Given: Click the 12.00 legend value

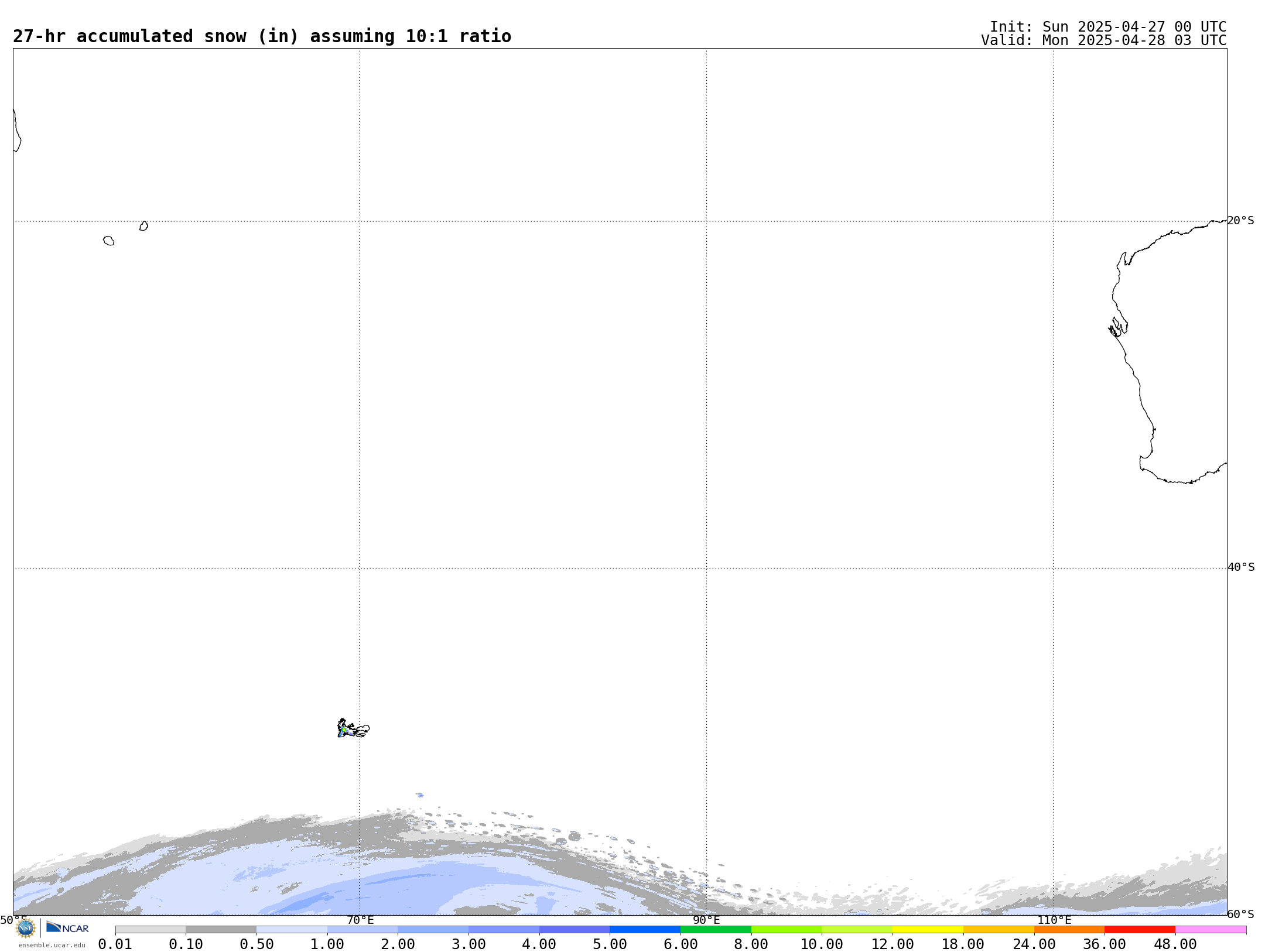Looking at the screenshot, I should [893, 944].
